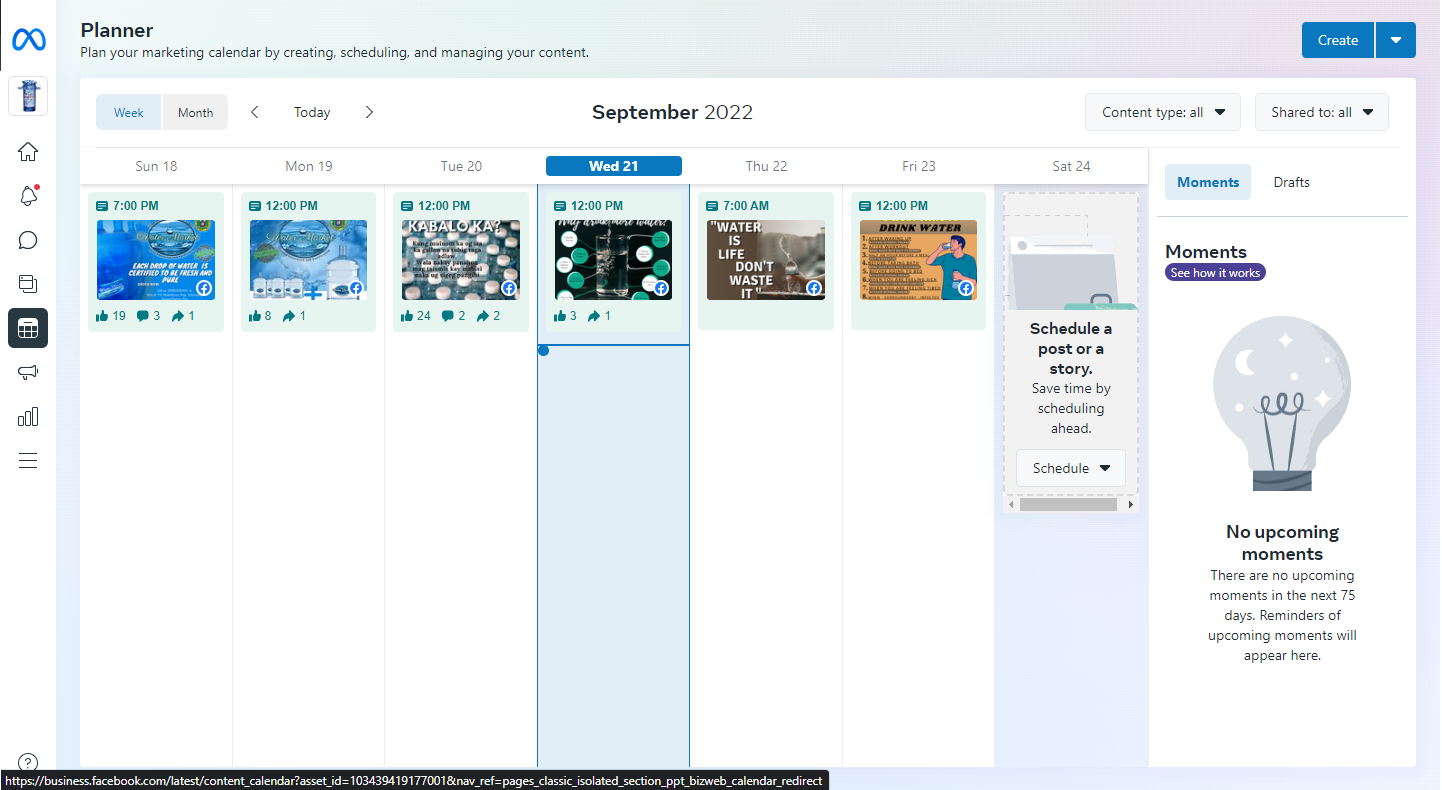Screen dimensions: 1442x790
Task: Open Sunday 7:00 PM post thumbnail
Action: click(x=156, y=260)
